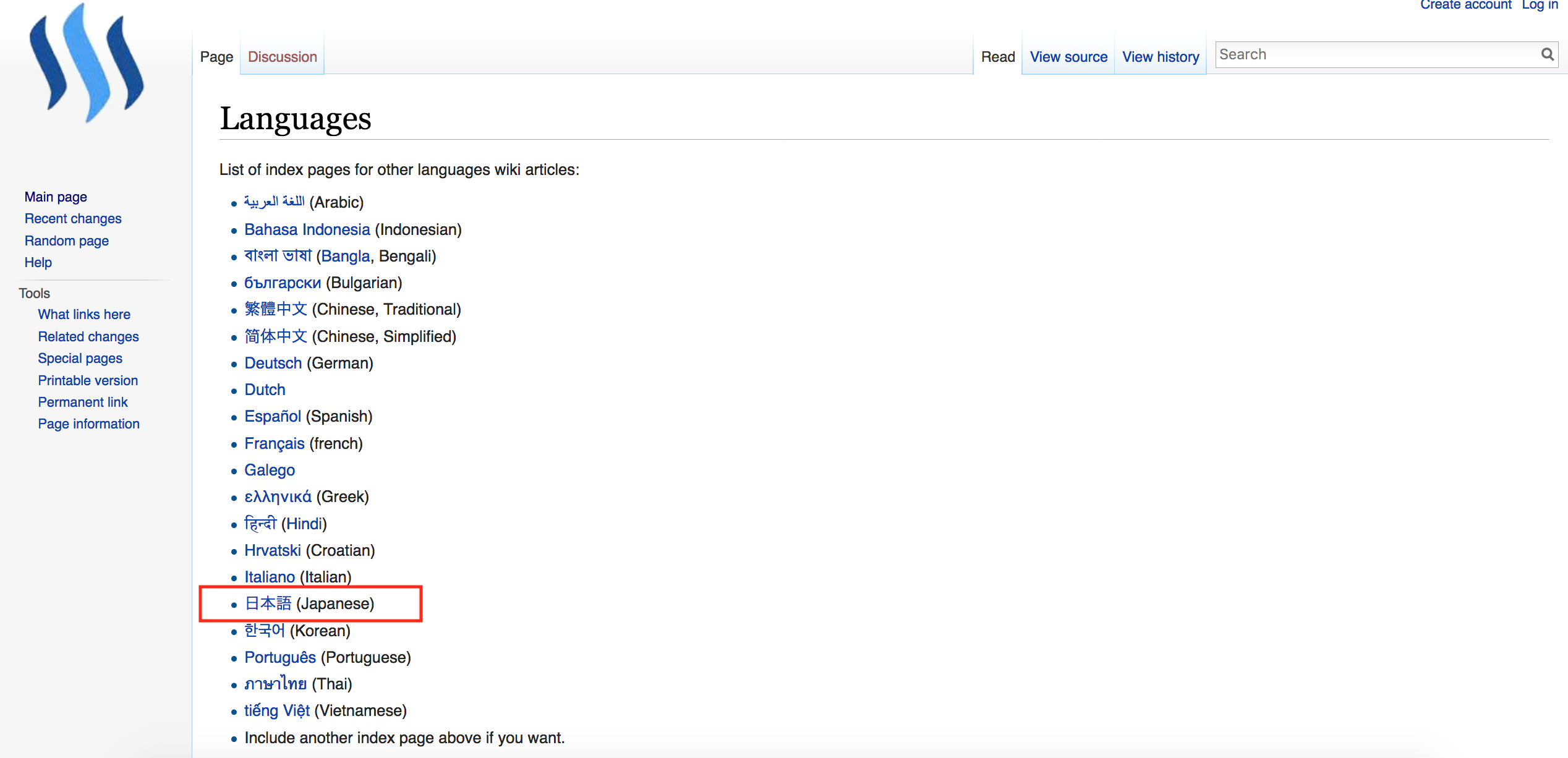This screenshot has width=1568, height=758.
Task: Open the Japanese language index page
Action: coord(268,603)
